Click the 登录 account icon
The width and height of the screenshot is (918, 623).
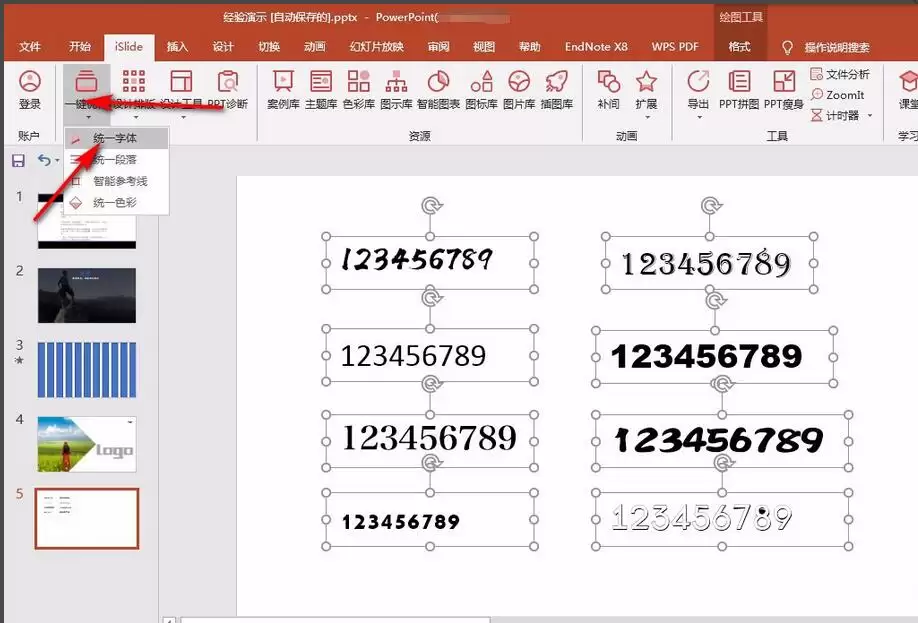[30, 88]
